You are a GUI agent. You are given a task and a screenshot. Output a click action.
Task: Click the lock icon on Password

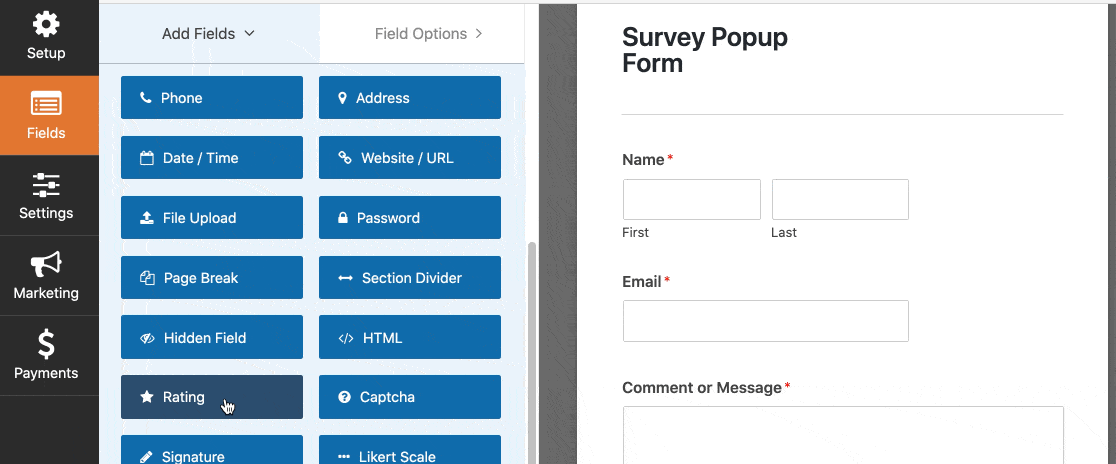point(343,218)
